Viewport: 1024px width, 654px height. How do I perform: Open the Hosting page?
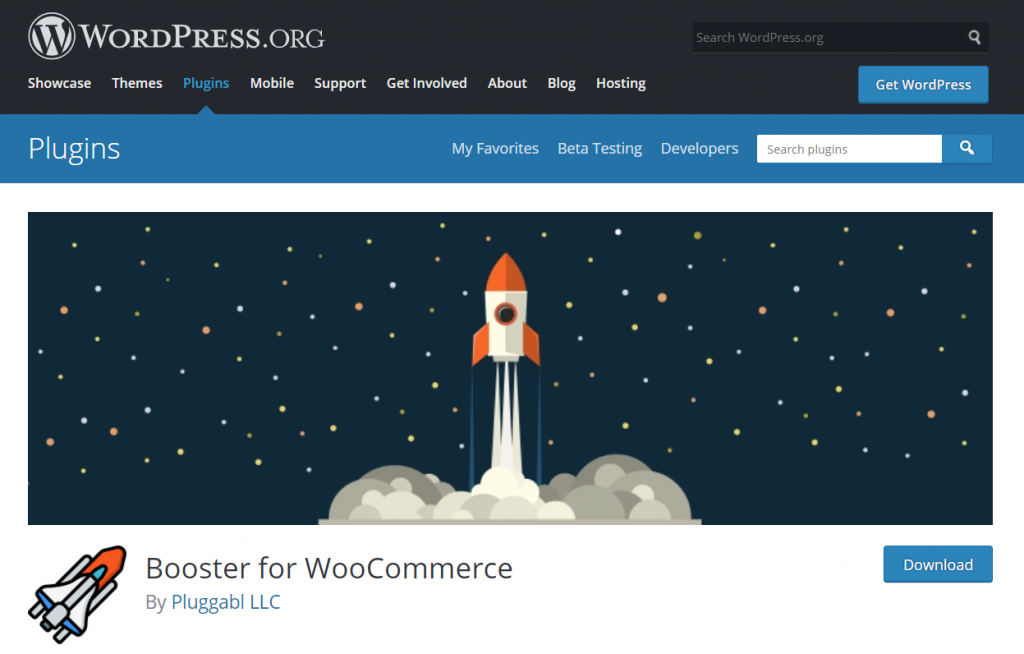[621, 83]
